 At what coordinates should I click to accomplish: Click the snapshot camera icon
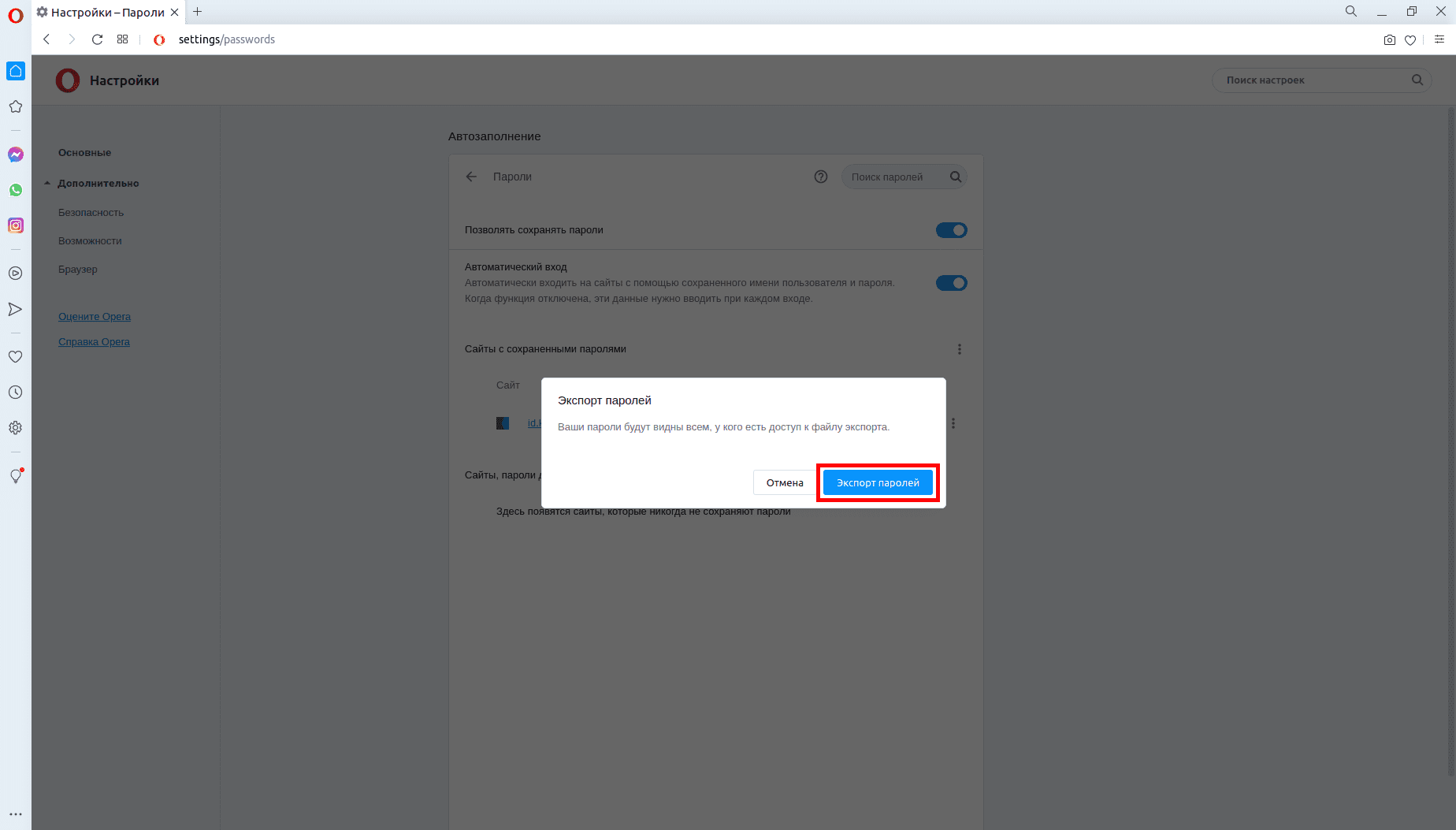tap(1389, 40)
